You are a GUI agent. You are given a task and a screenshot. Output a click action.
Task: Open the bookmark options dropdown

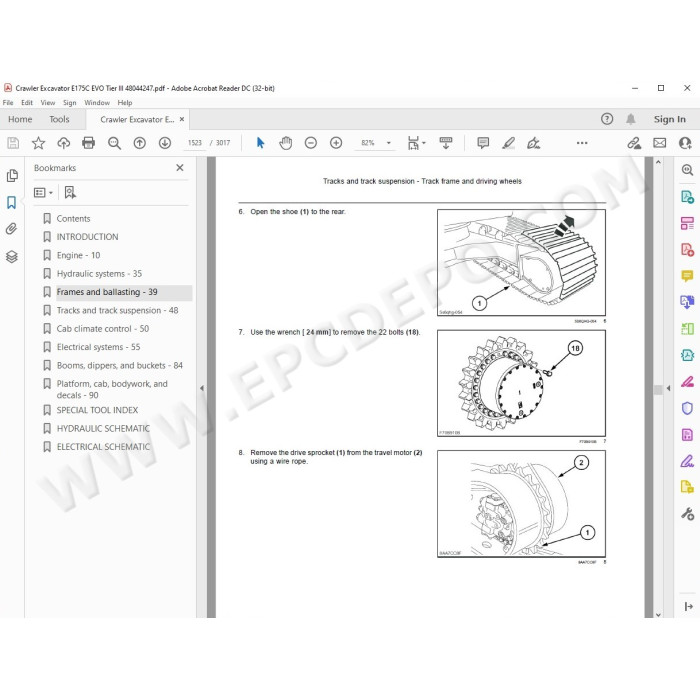click(x=43, y=192)
